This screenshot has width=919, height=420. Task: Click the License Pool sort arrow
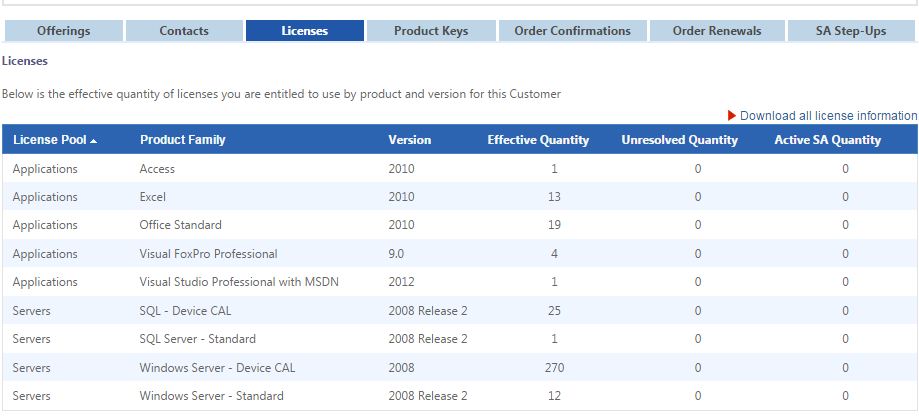point(94,141)
